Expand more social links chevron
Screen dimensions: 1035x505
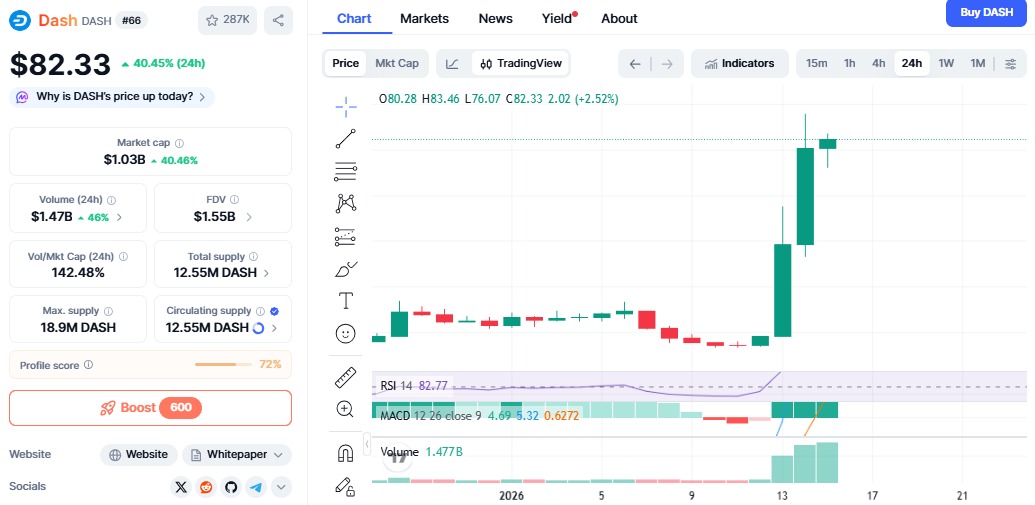[281, 487]
